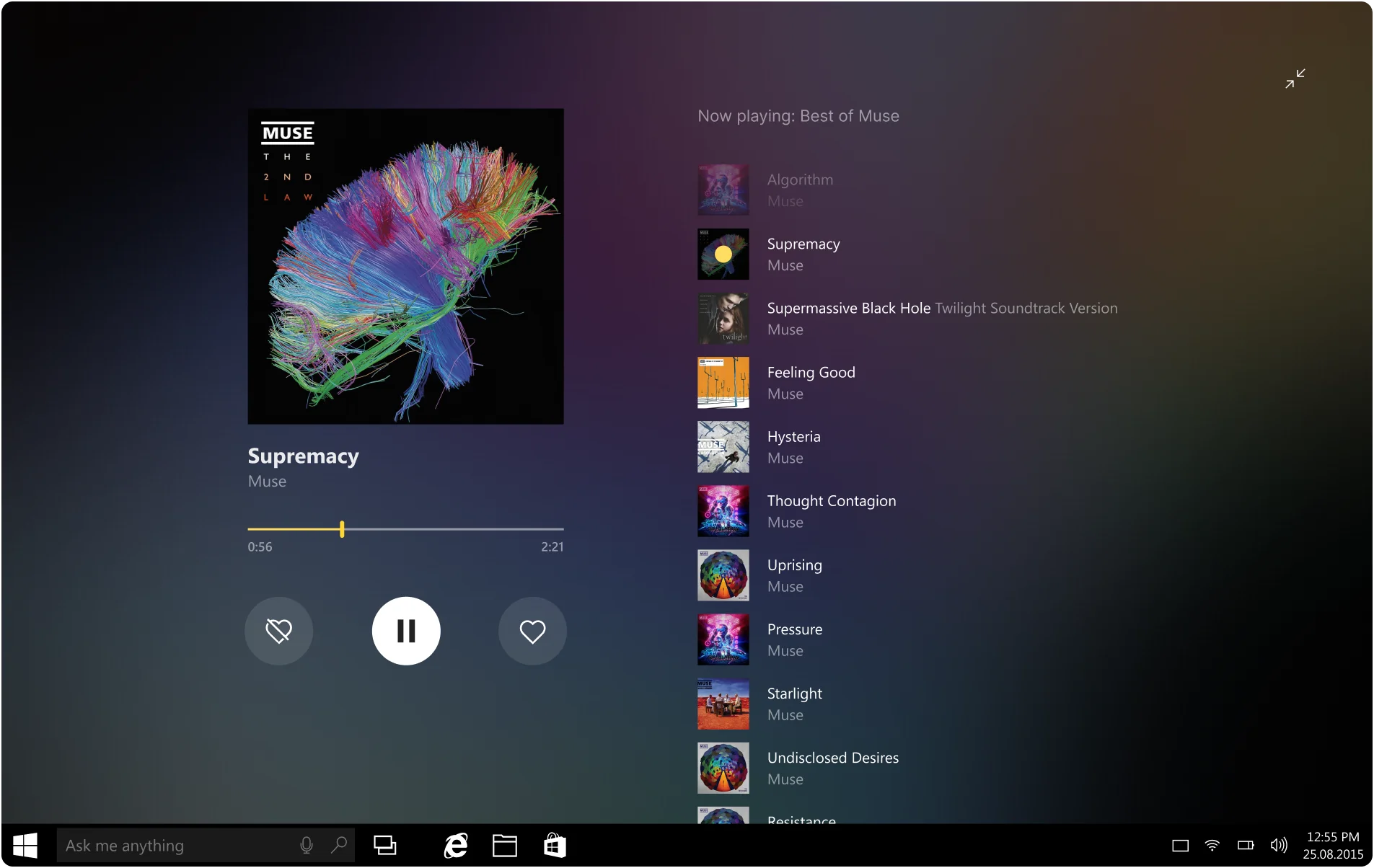This screenshot has width=1374, height=868.
Task: Play 'Feeling Good' track
Action: (x=811, y=372)
